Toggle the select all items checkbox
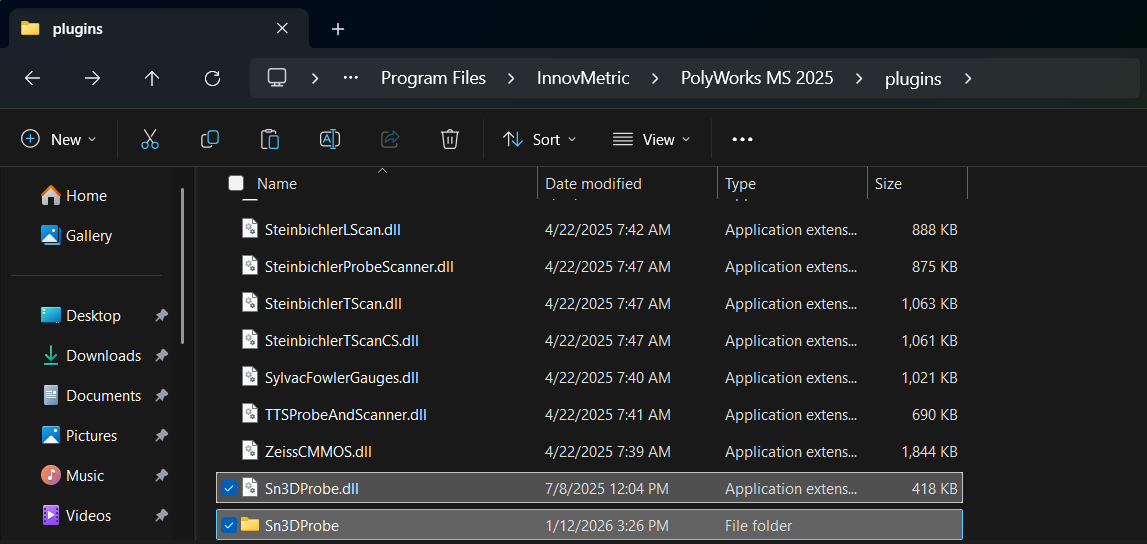 pyautogui.click(x=236, y=183)
